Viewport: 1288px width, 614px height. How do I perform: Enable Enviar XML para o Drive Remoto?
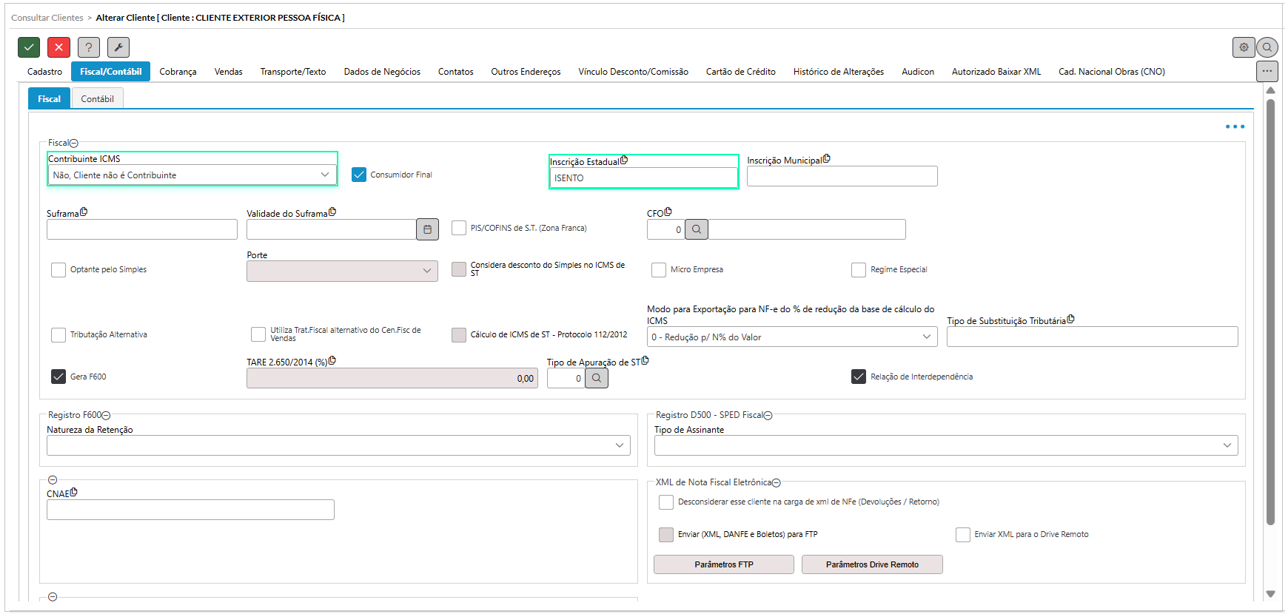[x=964, y=535]
